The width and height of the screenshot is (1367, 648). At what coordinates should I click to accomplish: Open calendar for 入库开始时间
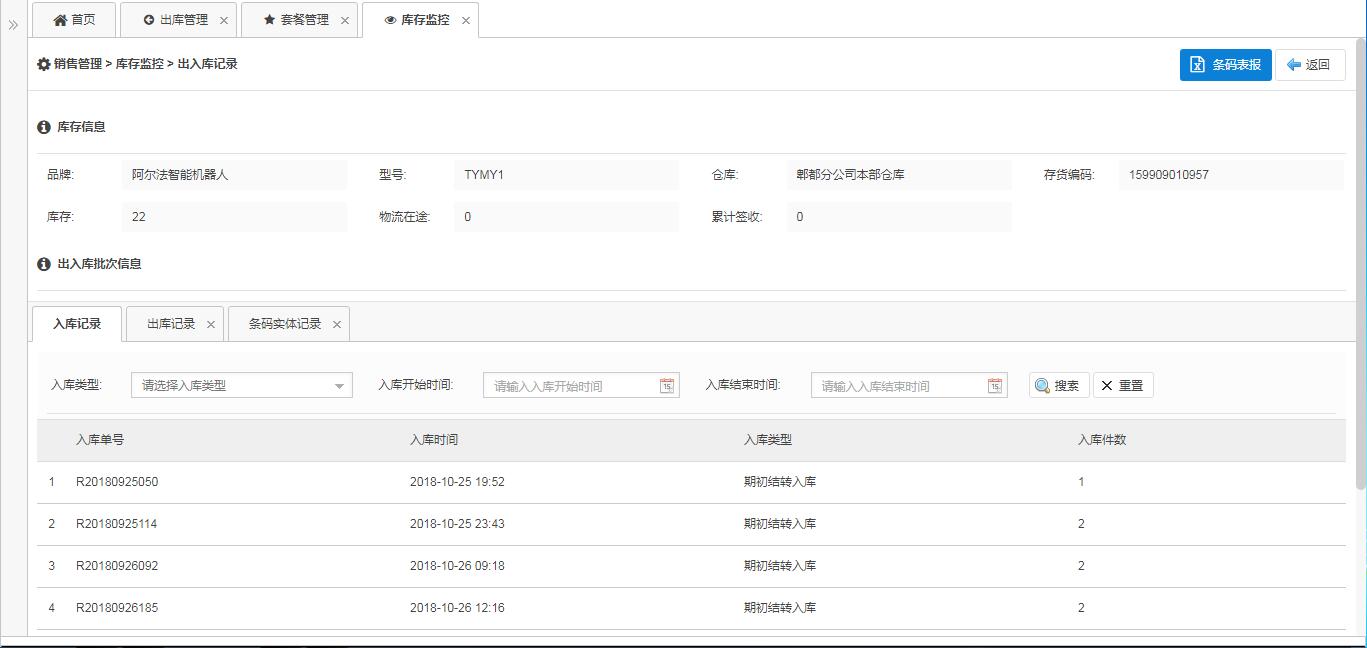point(667,386)
